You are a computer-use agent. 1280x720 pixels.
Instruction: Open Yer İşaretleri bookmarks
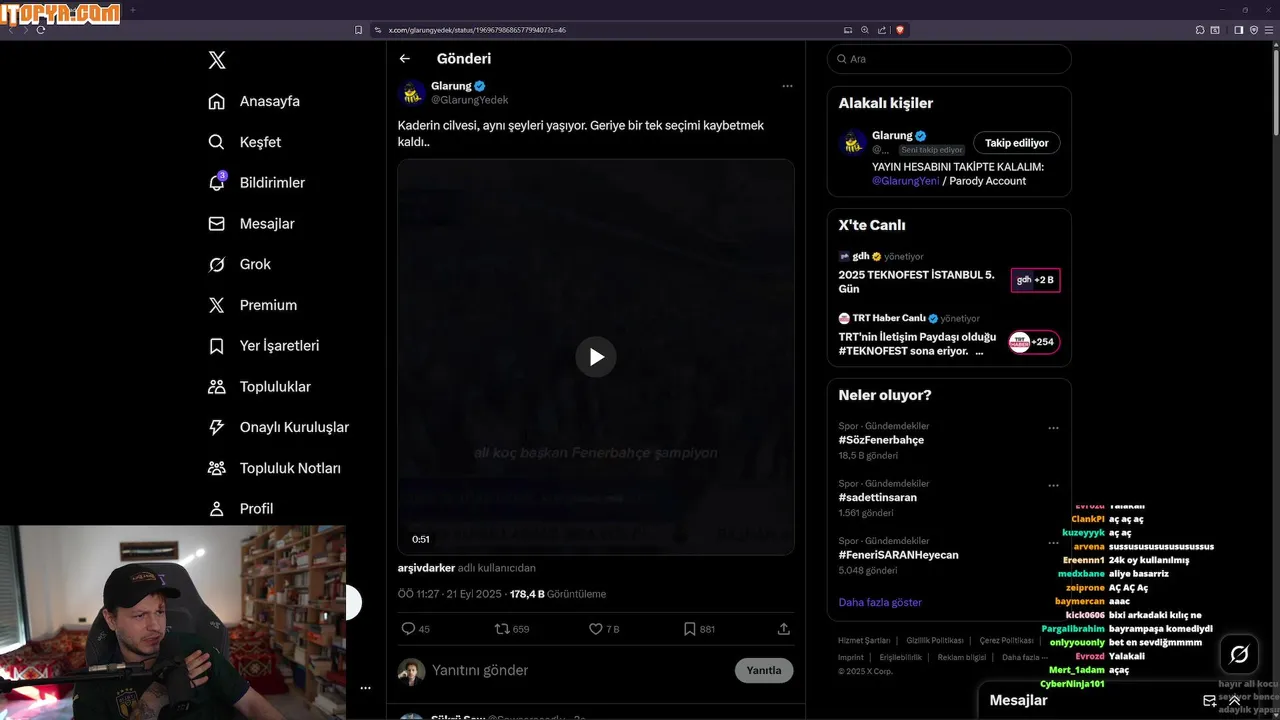coord(263,346)
